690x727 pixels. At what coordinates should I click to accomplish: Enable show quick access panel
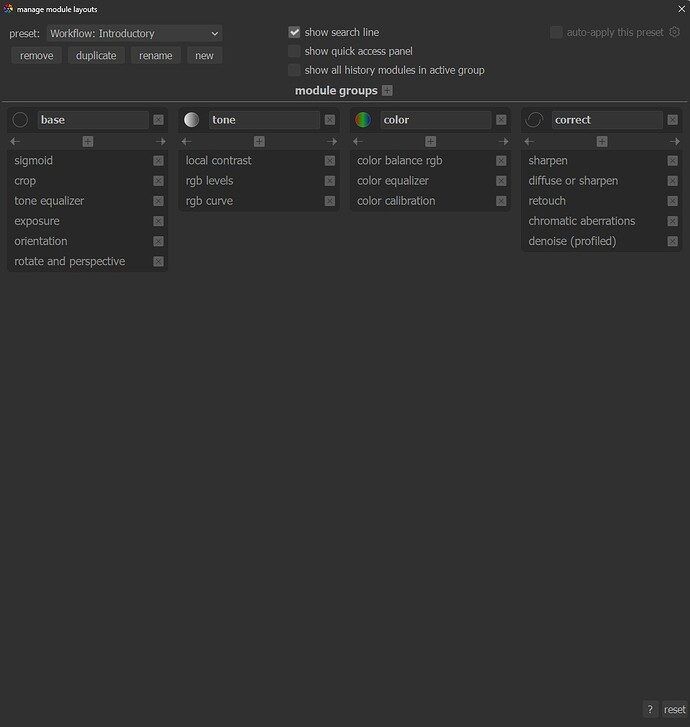point(294,51)
